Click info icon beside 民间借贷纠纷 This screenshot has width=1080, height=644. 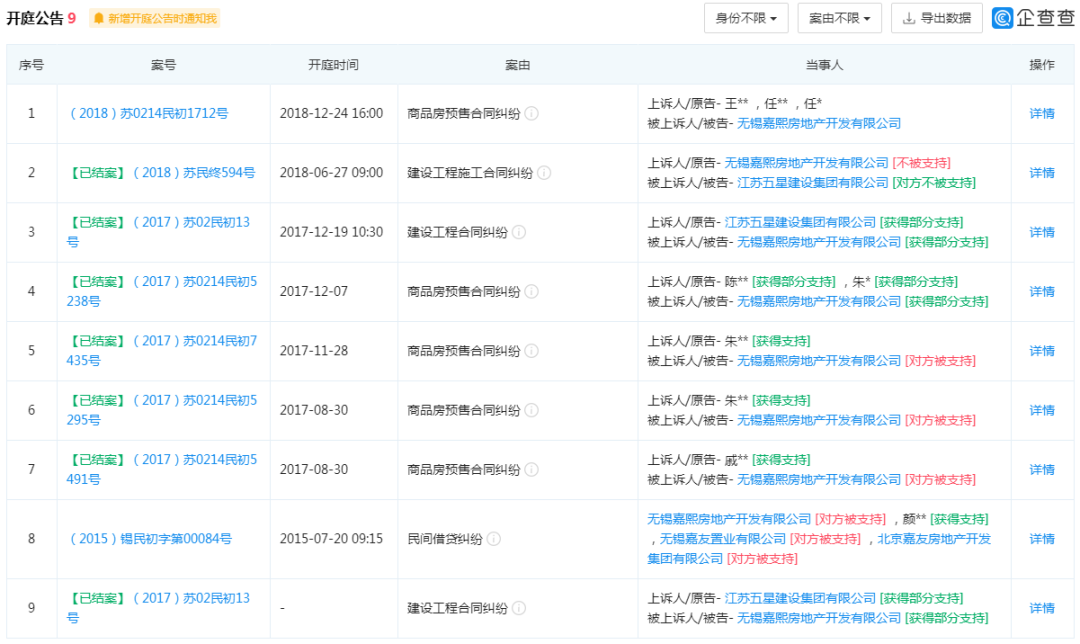(x=494, y=539)
